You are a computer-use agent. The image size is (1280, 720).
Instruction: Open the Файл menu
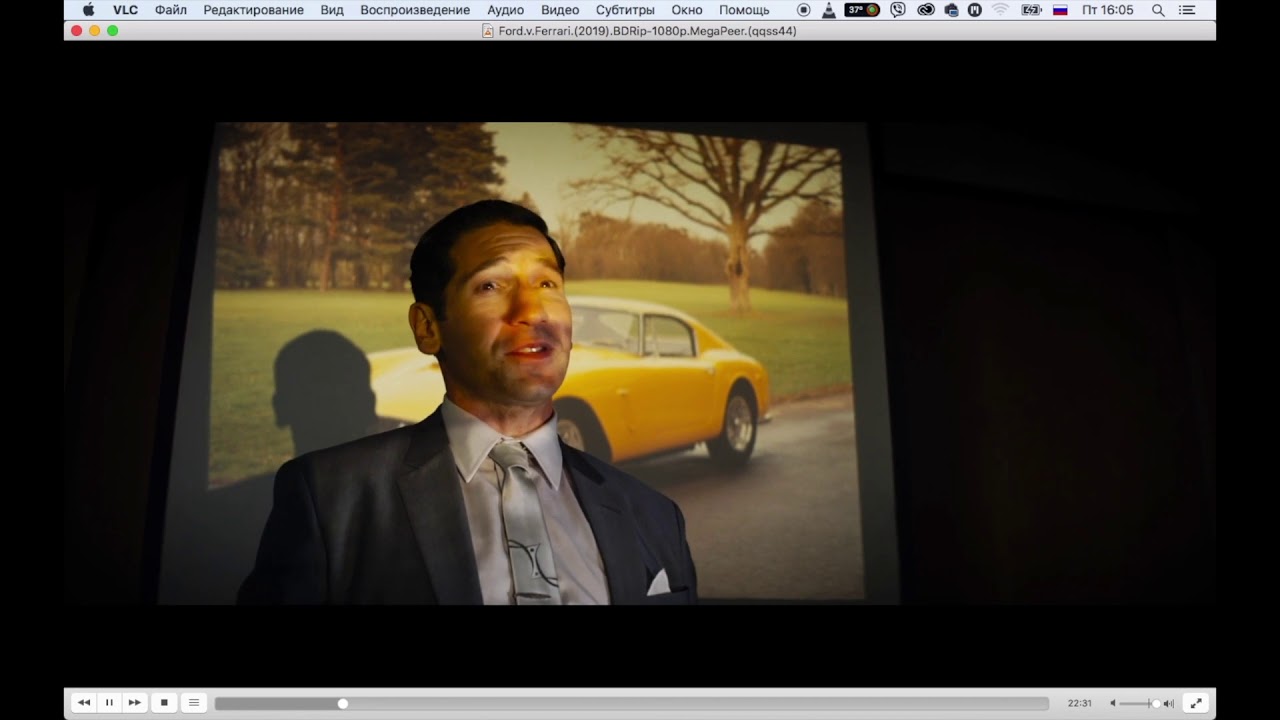point(171,10)
